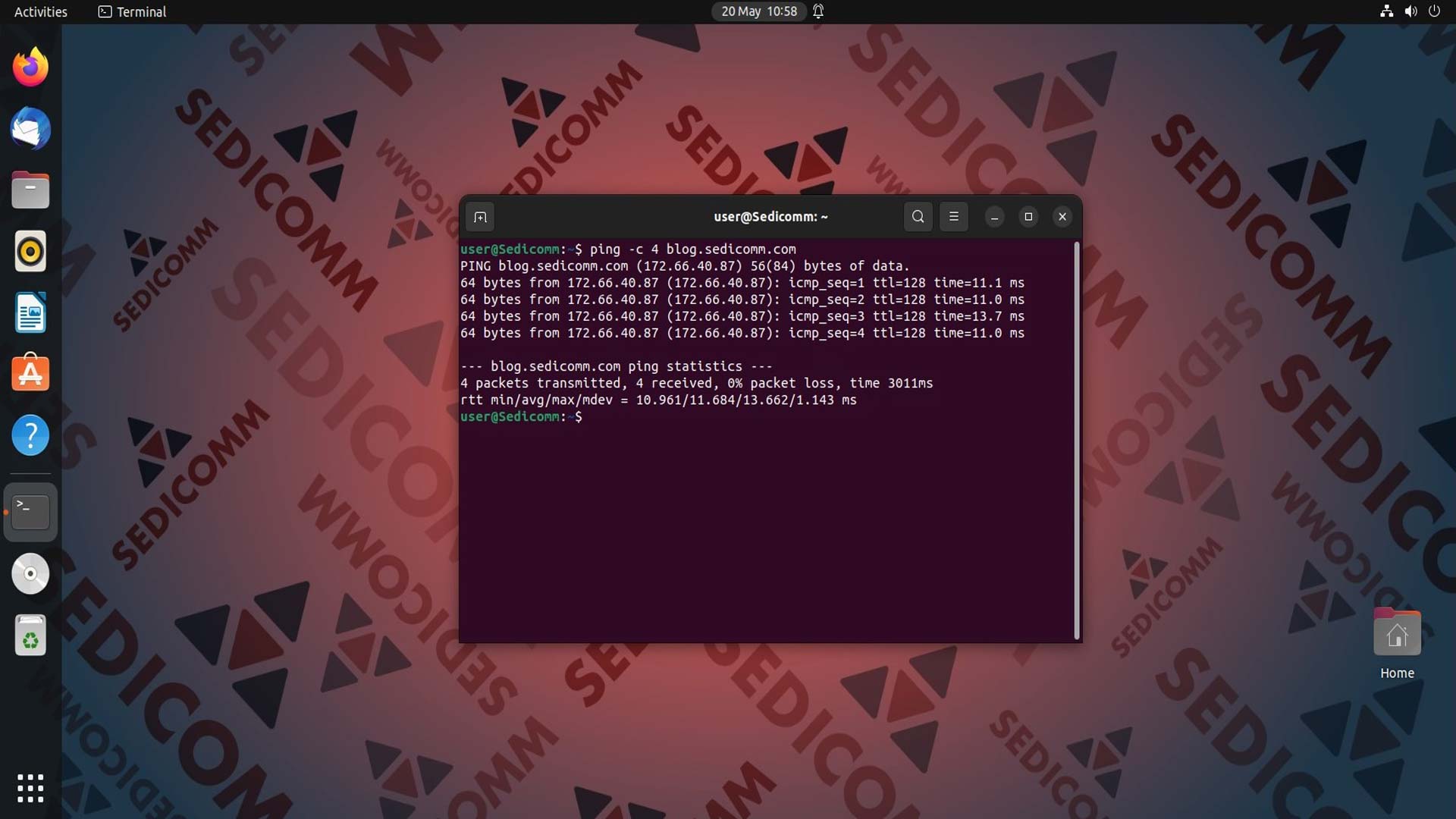Image resolution: width=1456 pixels, height=819 pixels.
Task: Open the Home folder desktop icon
Action: coord(1397,643)
